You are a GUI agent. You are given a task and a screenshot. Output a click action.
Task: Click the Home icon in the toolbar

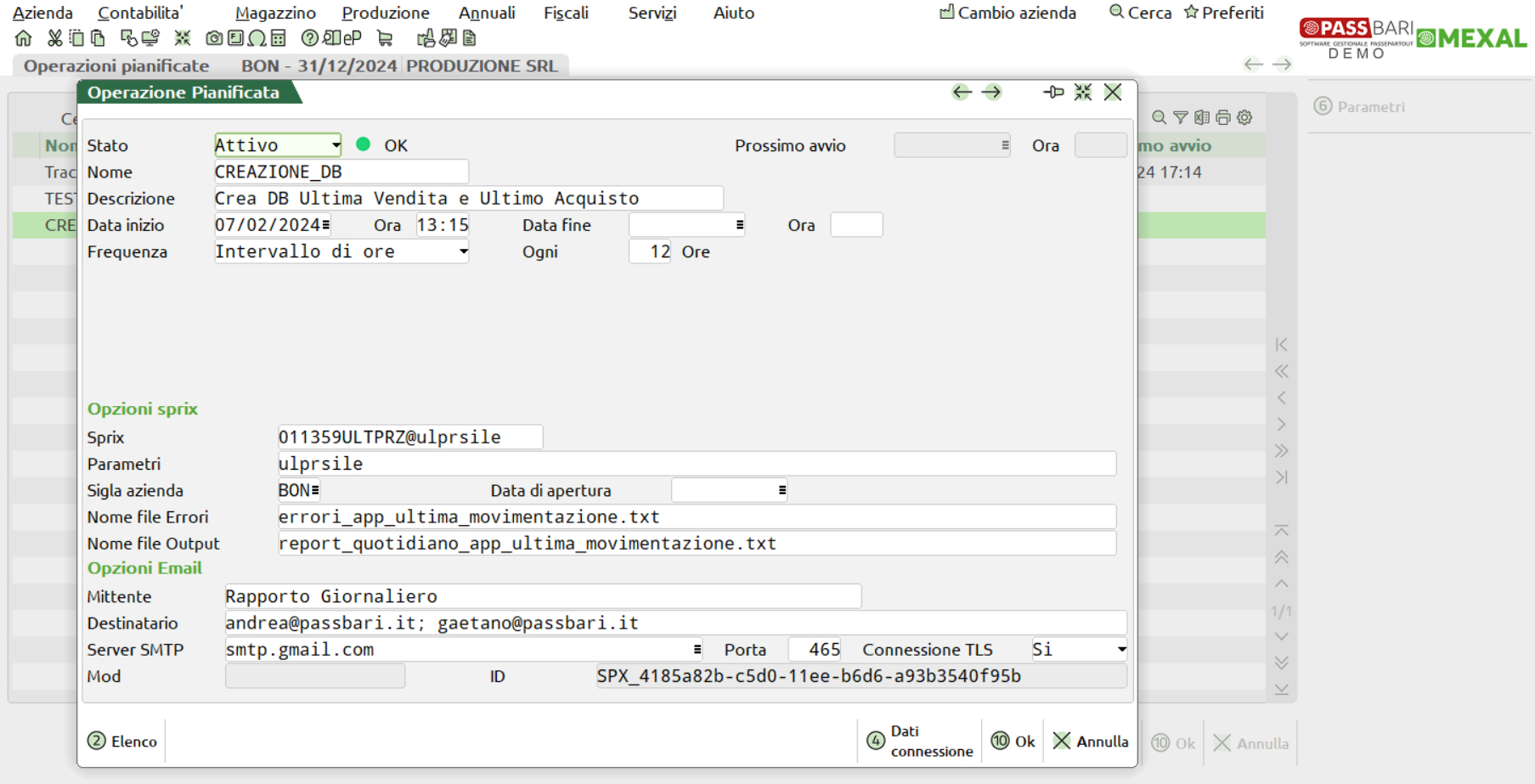pos(23,38)
